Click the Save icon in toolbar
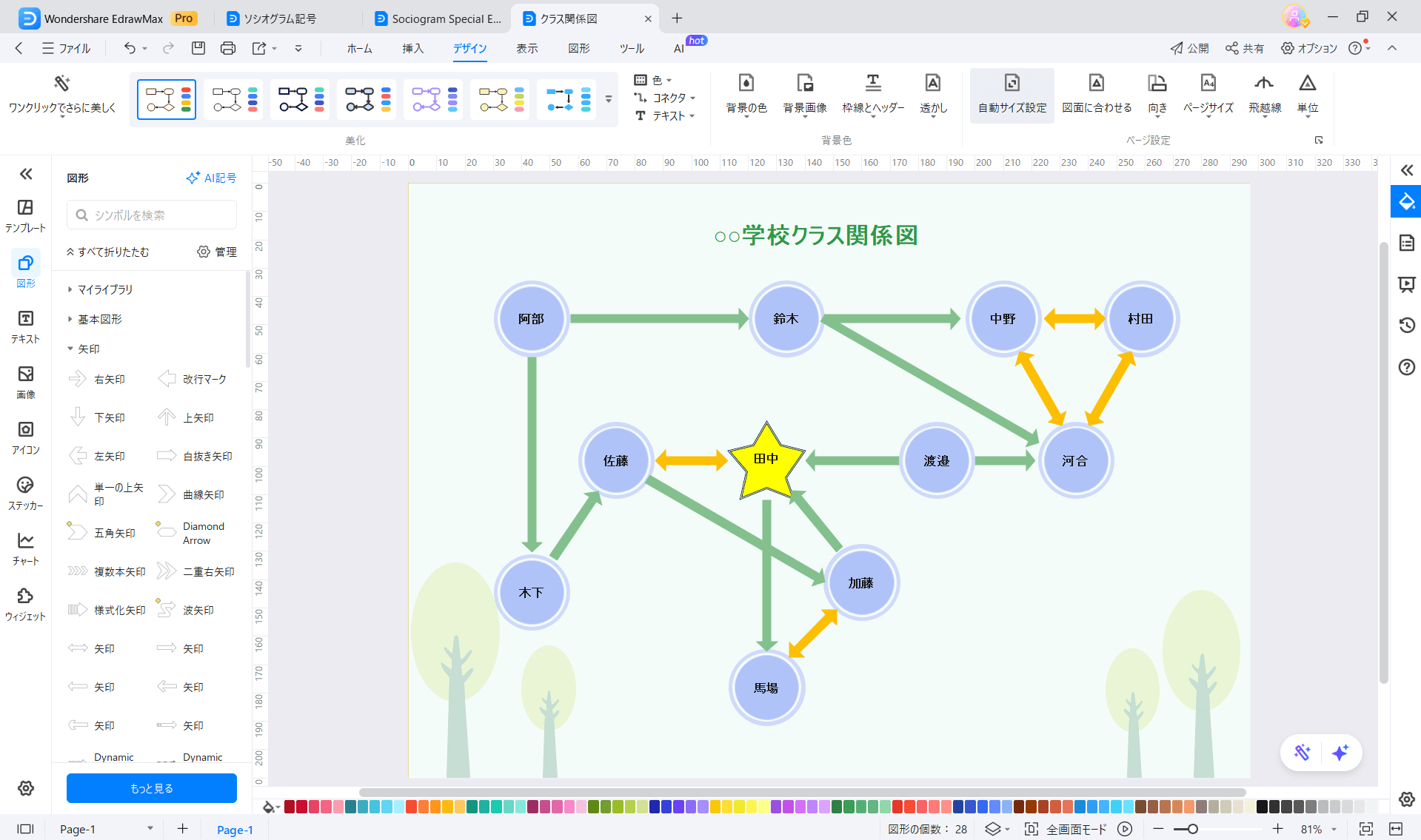The height and width of the screenshot is (840, 1421). [x=198, y=48]
